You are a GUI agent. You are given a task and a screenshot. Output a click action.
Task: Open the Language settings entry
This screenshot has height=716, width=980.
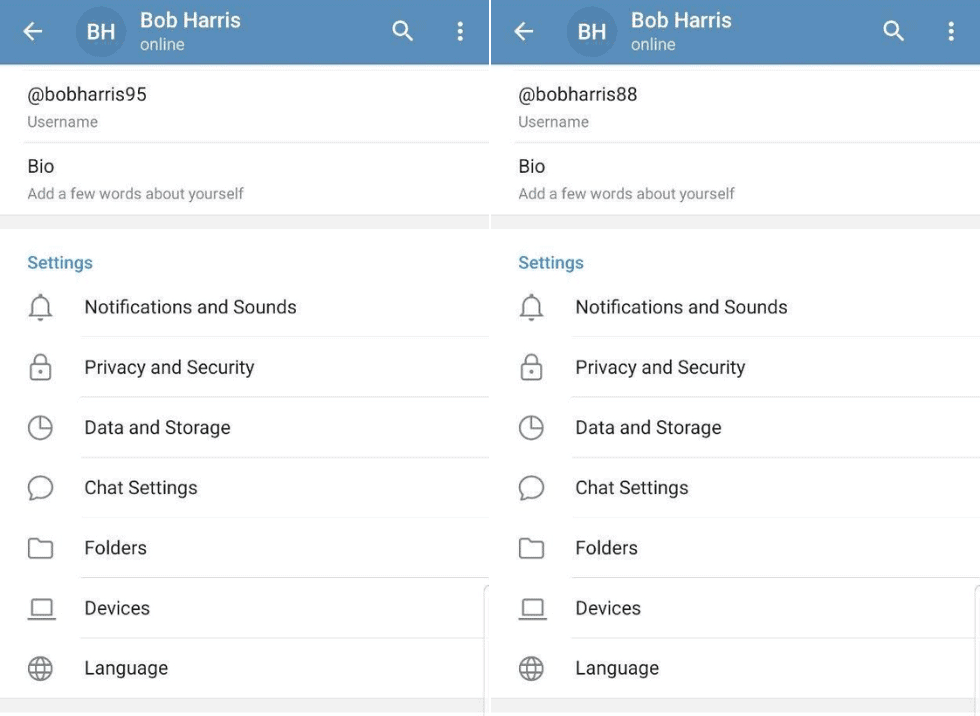[126, 668]
